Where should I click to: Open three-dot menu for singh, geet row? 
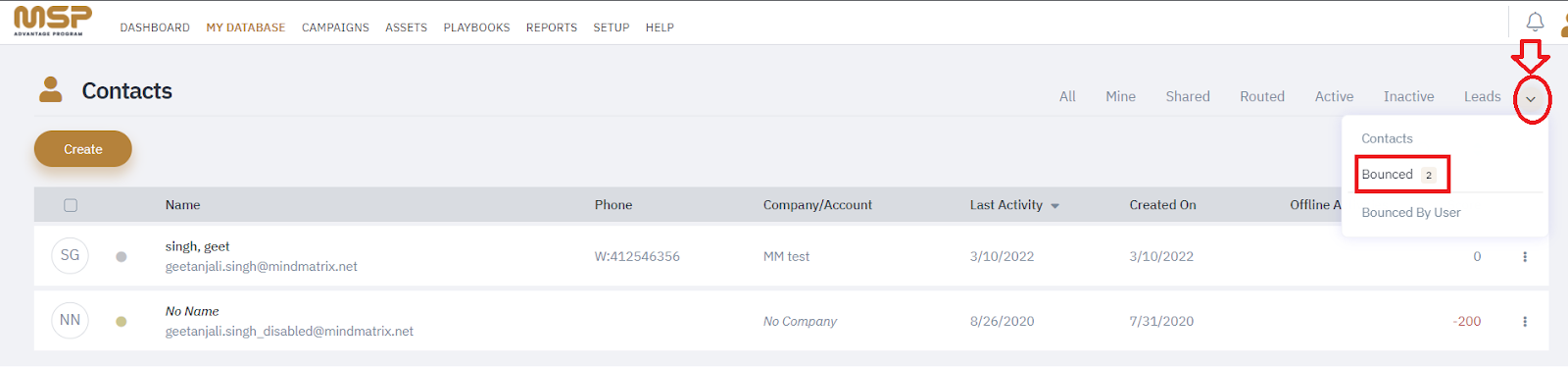(1524, 257)
